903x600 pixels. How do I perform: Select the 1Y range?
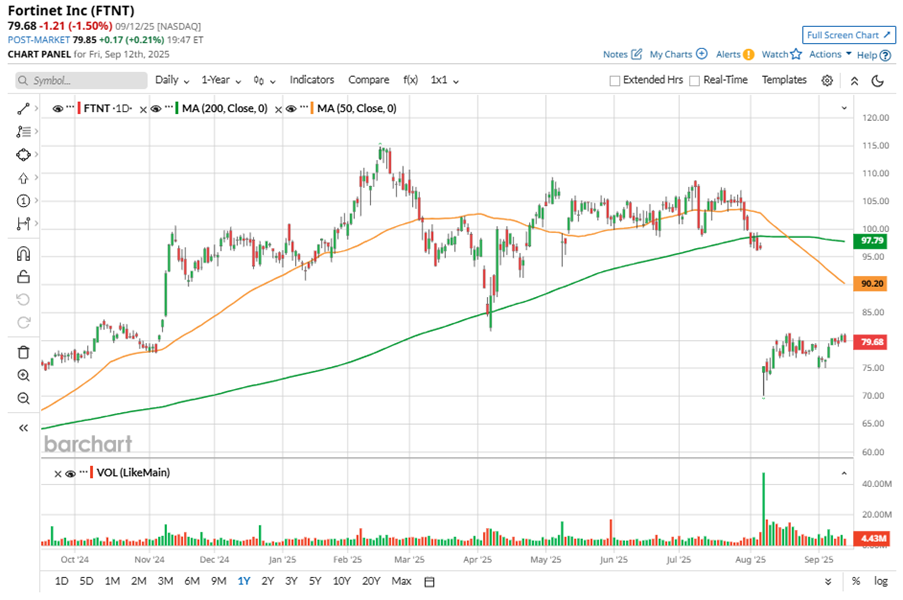[x=244, y=582]
